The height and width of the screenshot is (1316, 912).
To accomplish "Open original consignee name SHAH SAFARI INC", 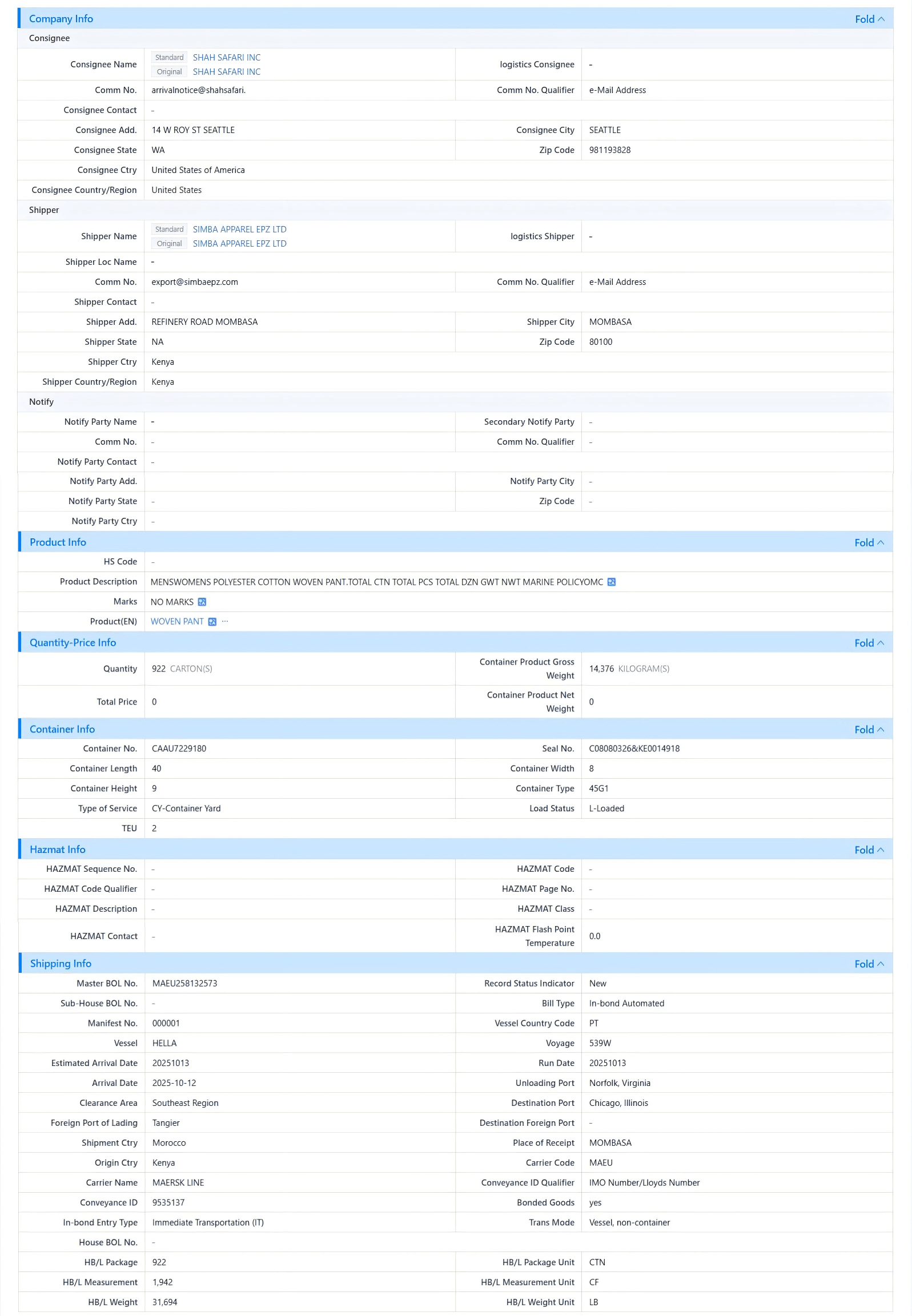I will point(226,72).
